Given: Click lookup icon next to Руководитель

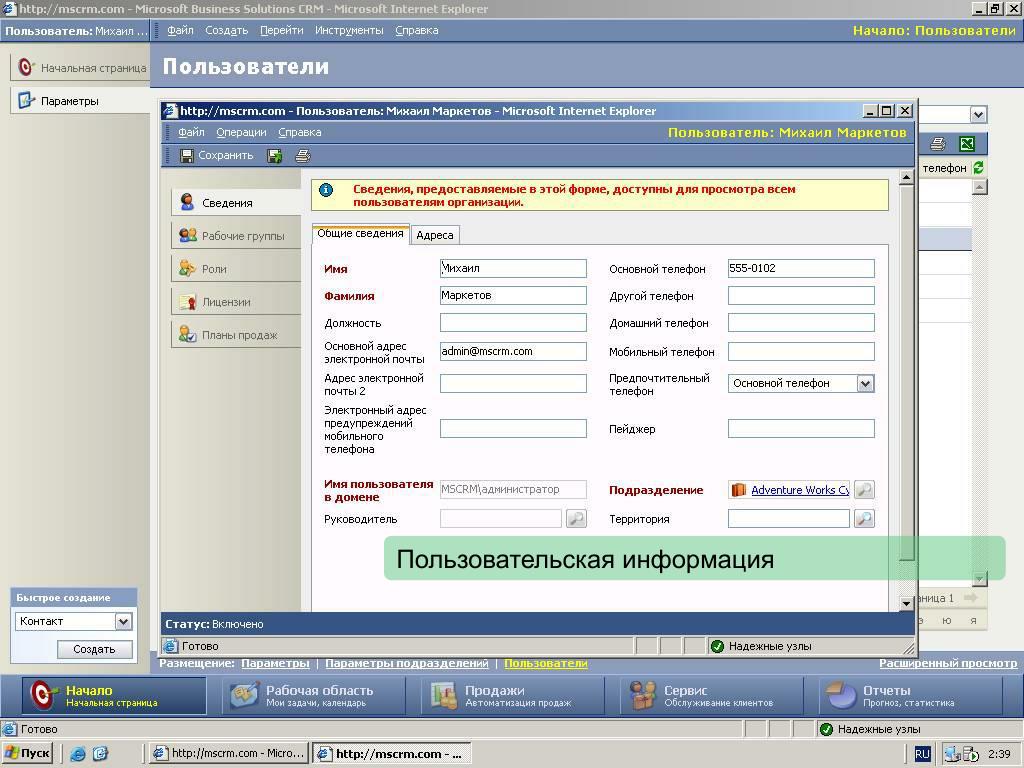Looking at the screenshot, I should pyautogui.click(x=576, y=519).
